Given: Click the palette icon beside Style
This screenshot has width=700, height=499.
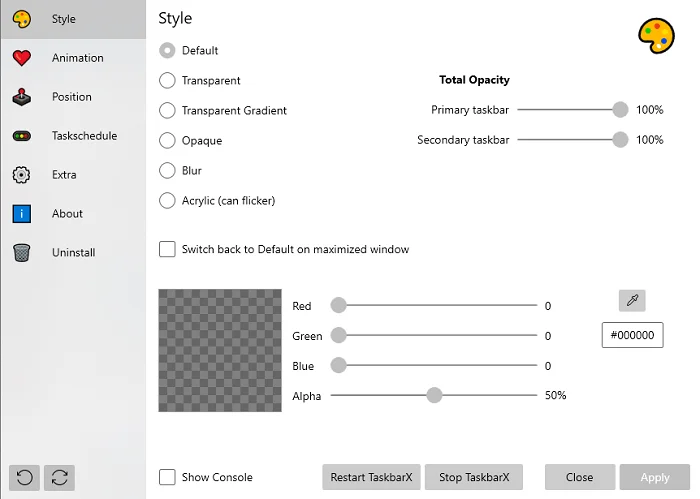Looking at the screenshot, I should point(22,19).
